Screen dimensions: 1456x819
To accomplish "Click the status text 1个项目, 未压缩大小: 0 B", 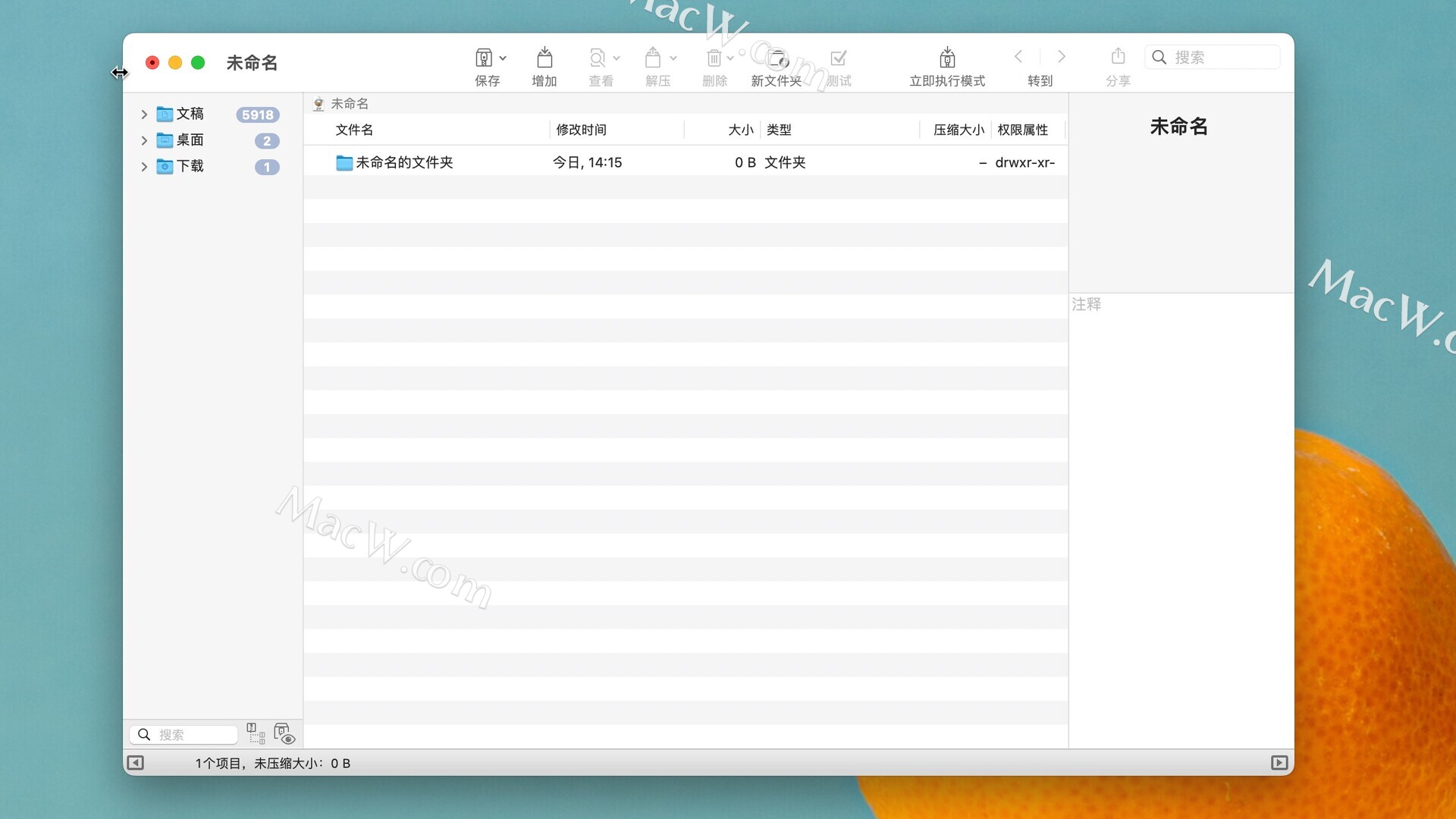I will [x=273, y=764].
